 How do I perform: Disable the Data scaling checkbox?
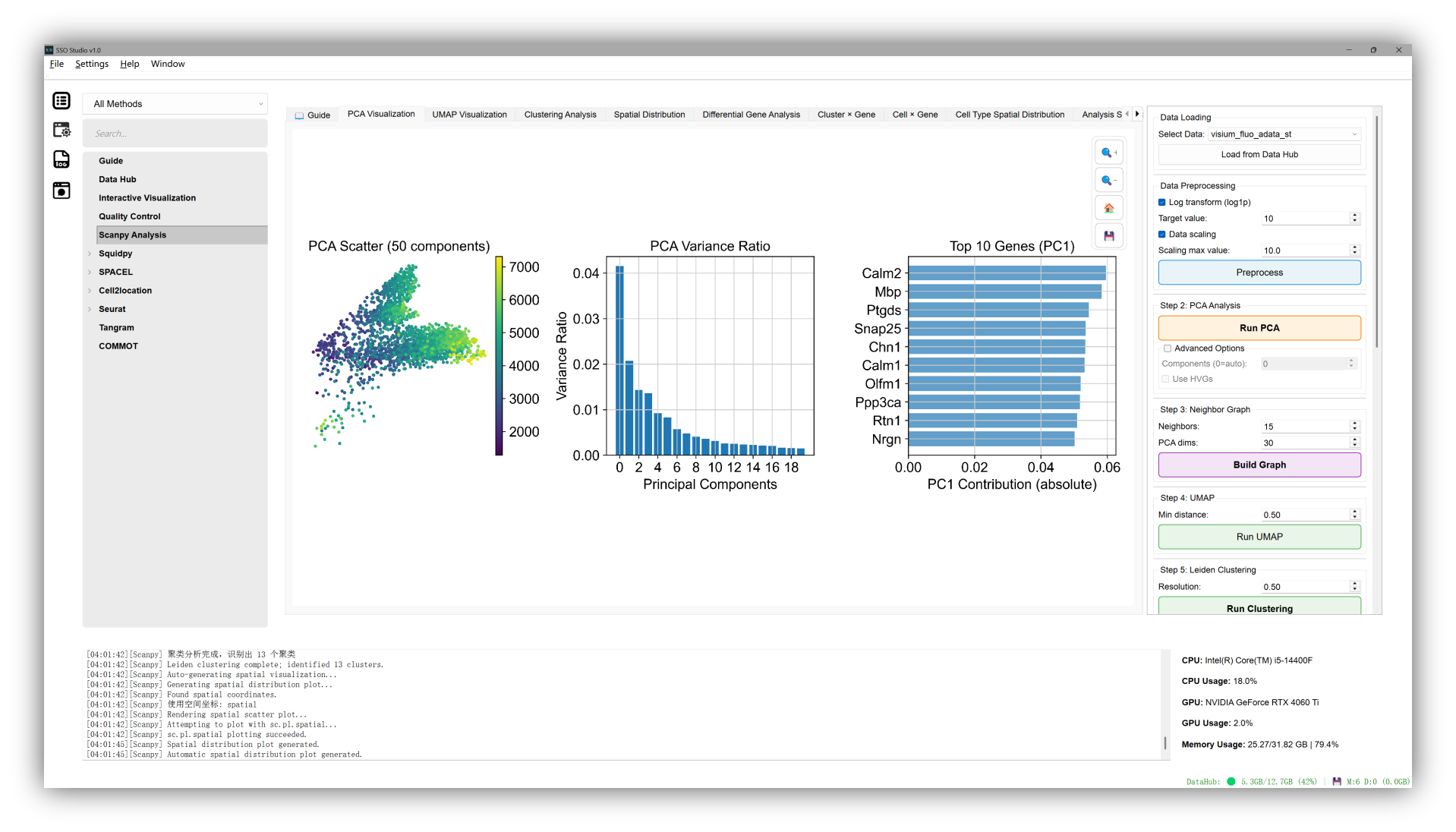[x=1162, y=235]
